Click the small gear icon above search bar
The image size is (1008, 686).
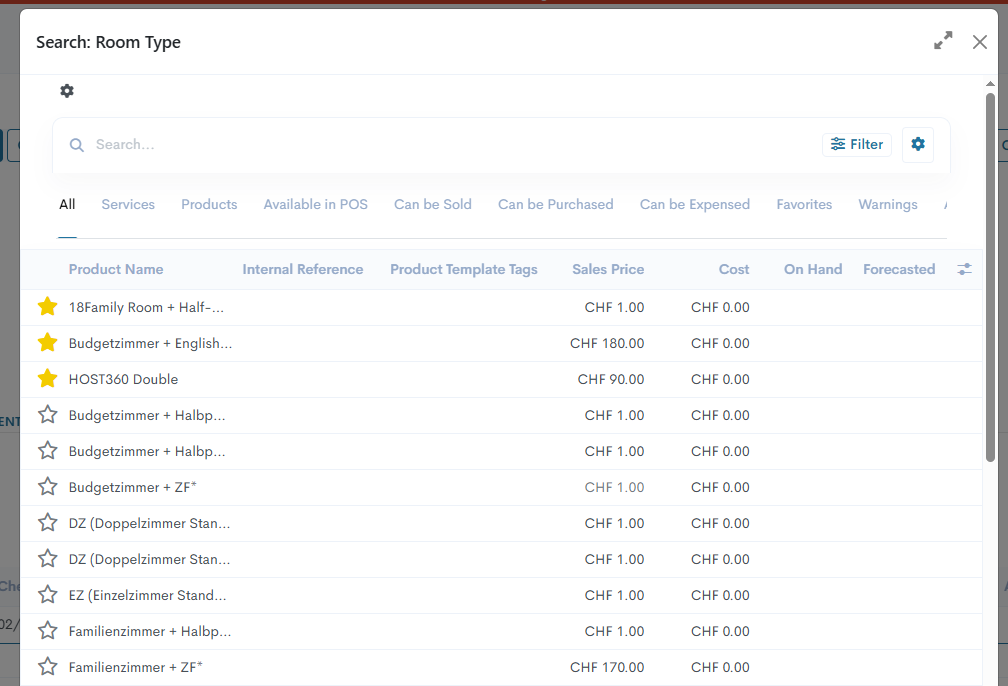point(67,91)
